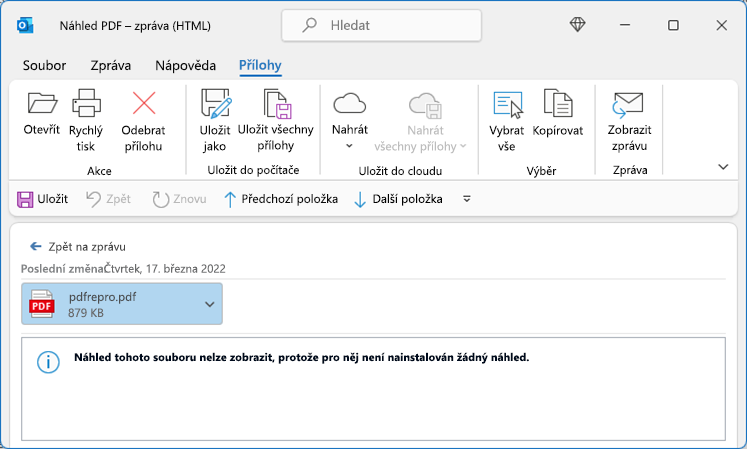Click the Outlook app icon
The image size is (747, 449).
click(25, 25)
